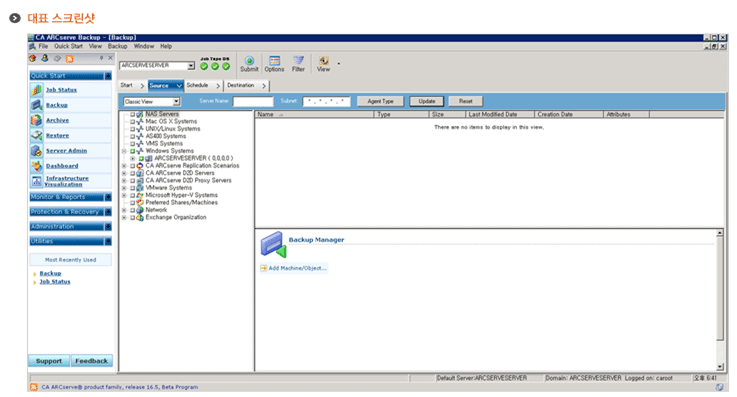Expand the Monitor & Reports section
Image resolution: width=737 pixels, height=397 pixels.
coord(108,197)
